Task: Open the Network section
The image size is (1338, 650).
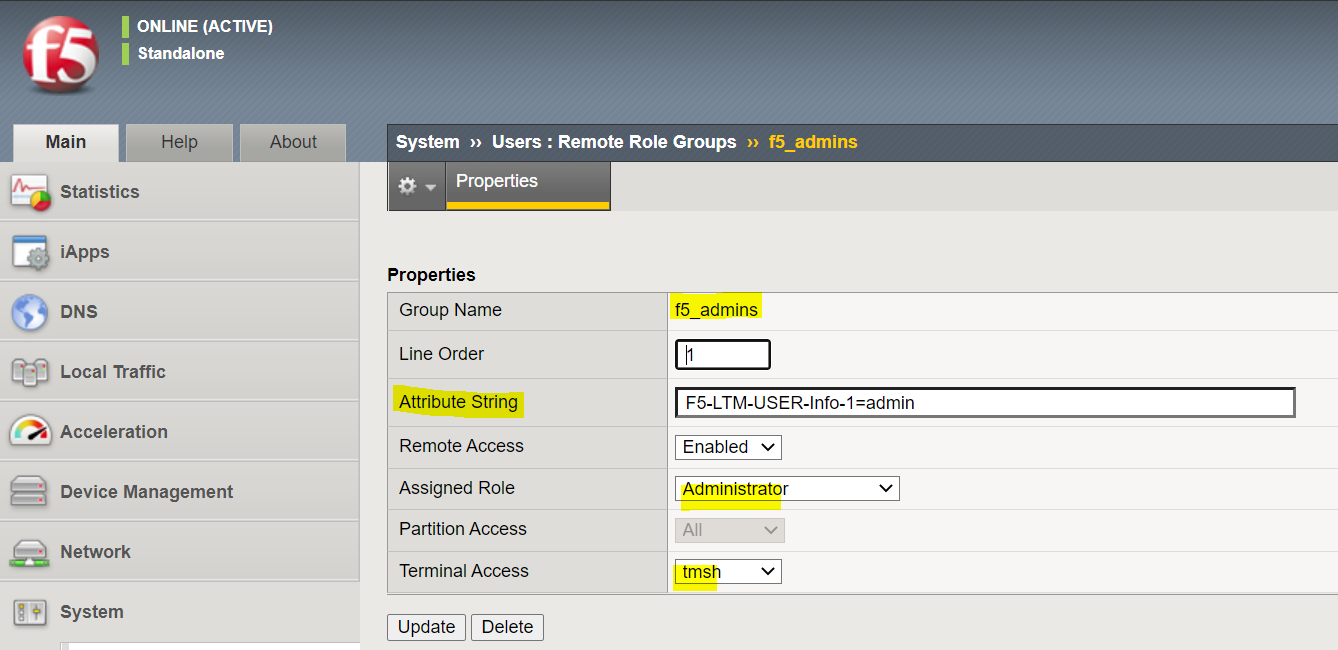Action: click(x=95, y=551)
